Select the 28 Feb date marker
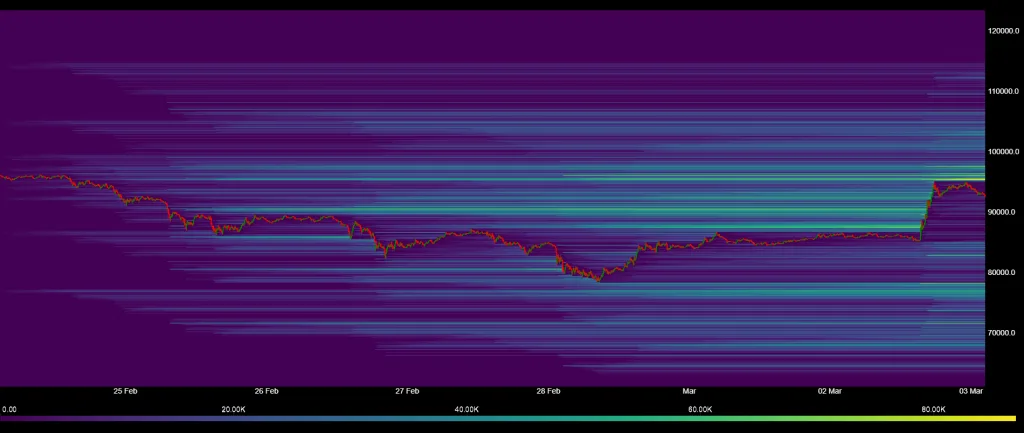Screen dimensions: 1024x433 tap(548, 391)
